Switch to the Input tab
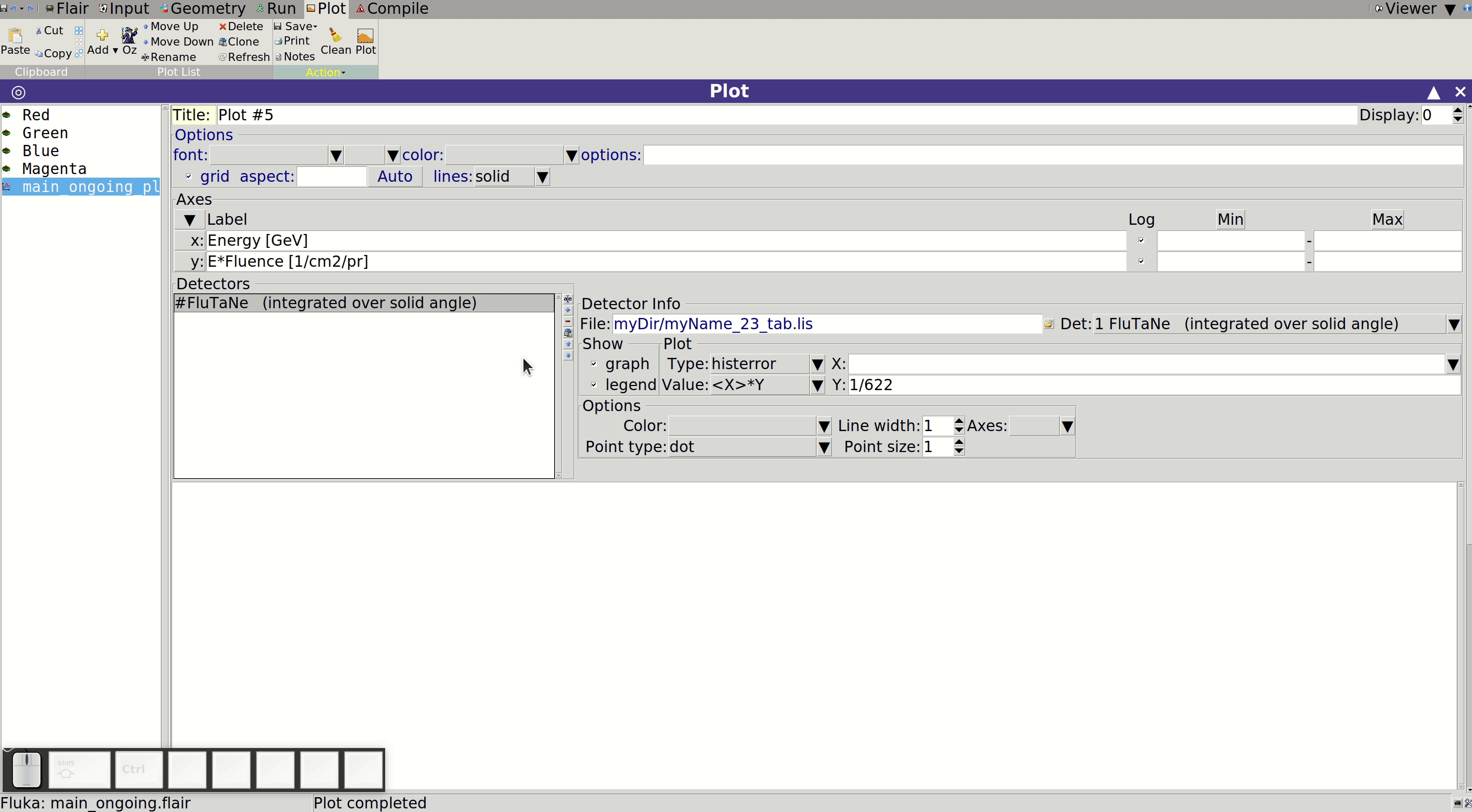The height and width of the screenshot is (812, 1472). (124, 9)
